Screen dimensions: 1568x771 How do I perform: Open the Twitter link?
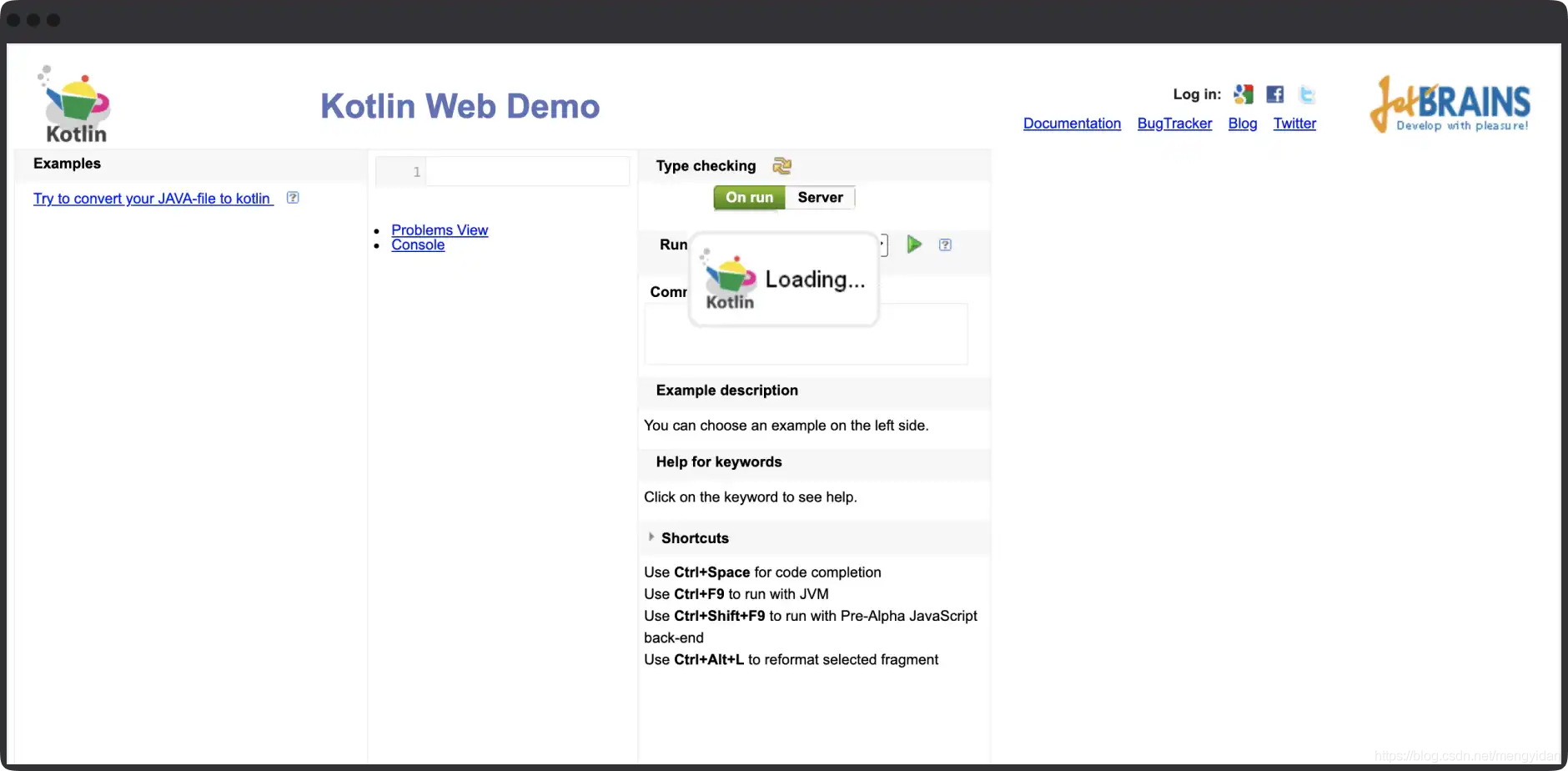[x=1294, y=123]
